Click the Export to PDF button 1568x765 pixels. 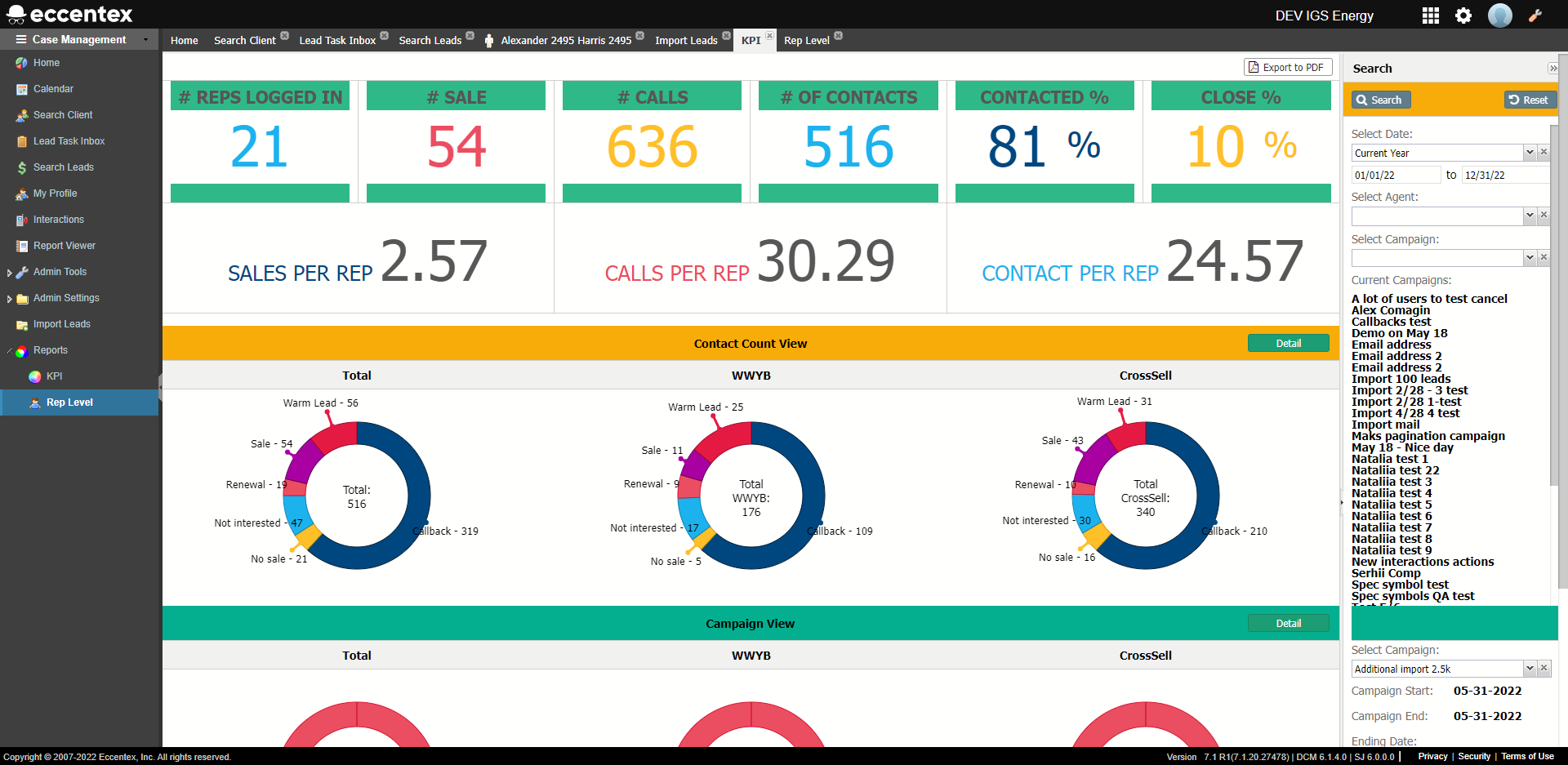pos(1287,68)
